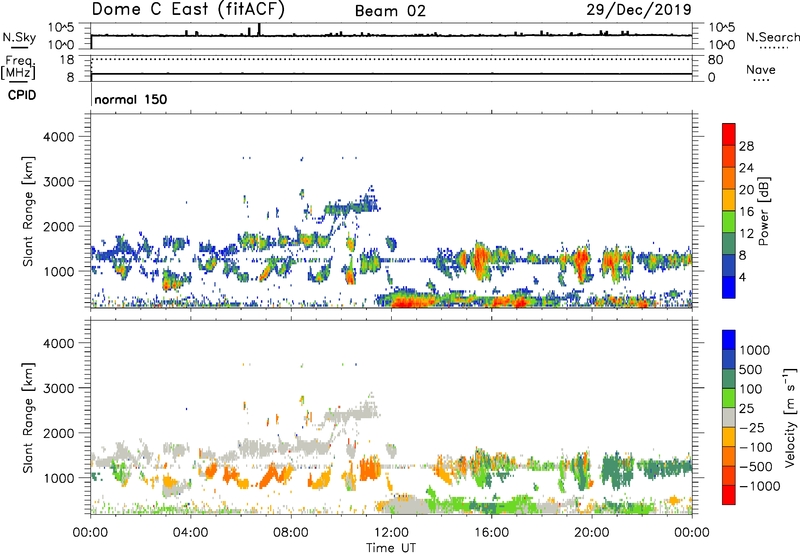The height and width of the screenshot is (554, 800).
Task: Click the '20:00' time axis tick label
Action: (591, 533)
